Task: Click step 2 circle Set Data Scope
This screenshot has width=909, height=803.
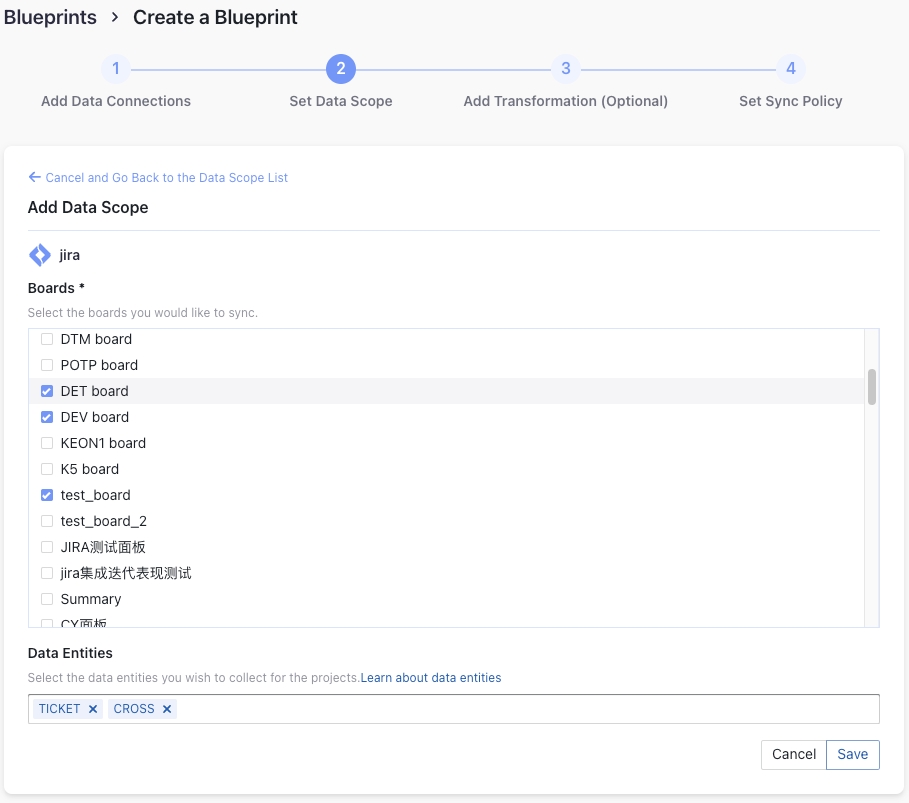Action: [x=341, y=69]
